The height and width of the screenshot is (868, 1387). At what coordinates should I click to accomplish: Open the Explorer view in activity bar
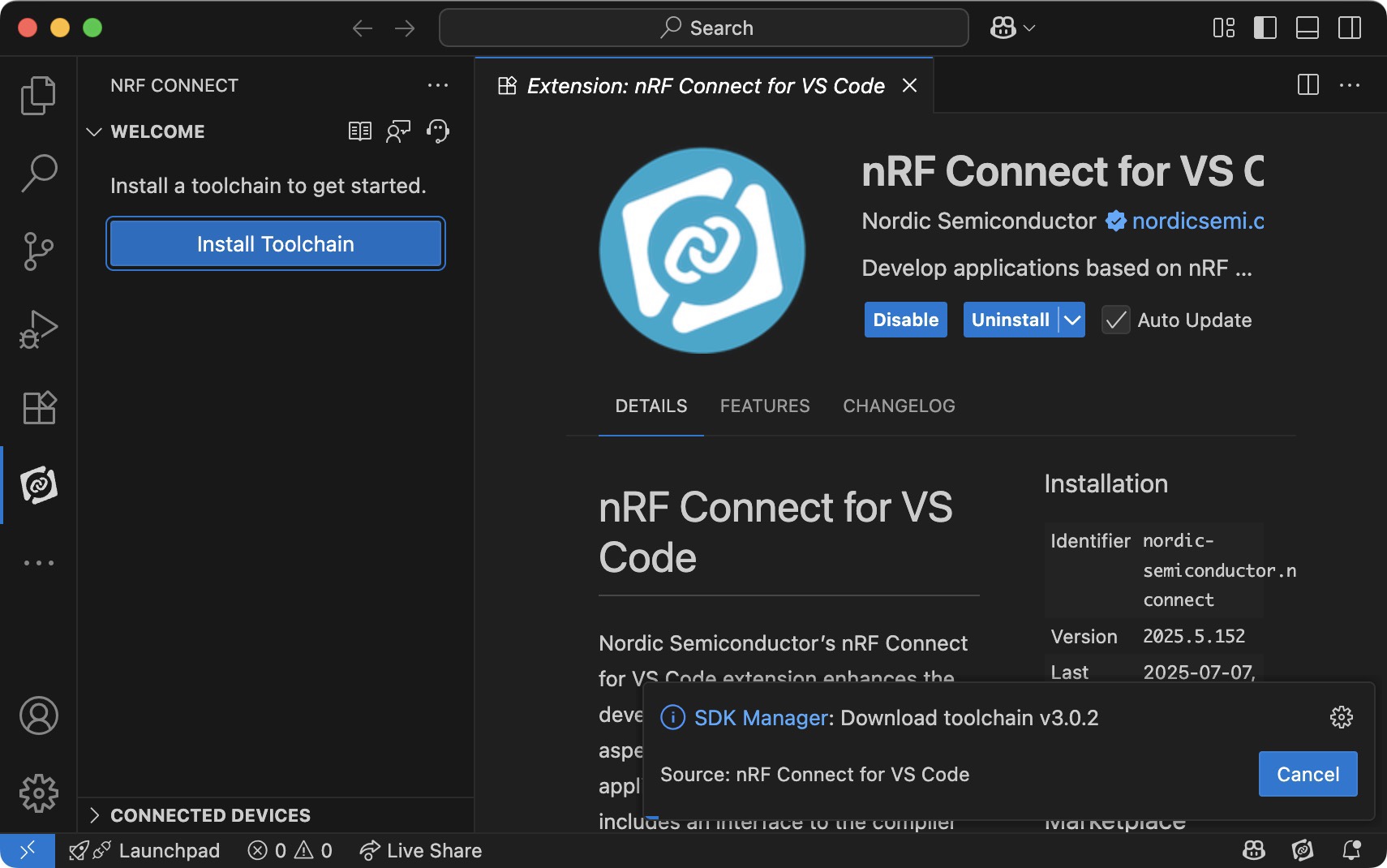(38, 96)
